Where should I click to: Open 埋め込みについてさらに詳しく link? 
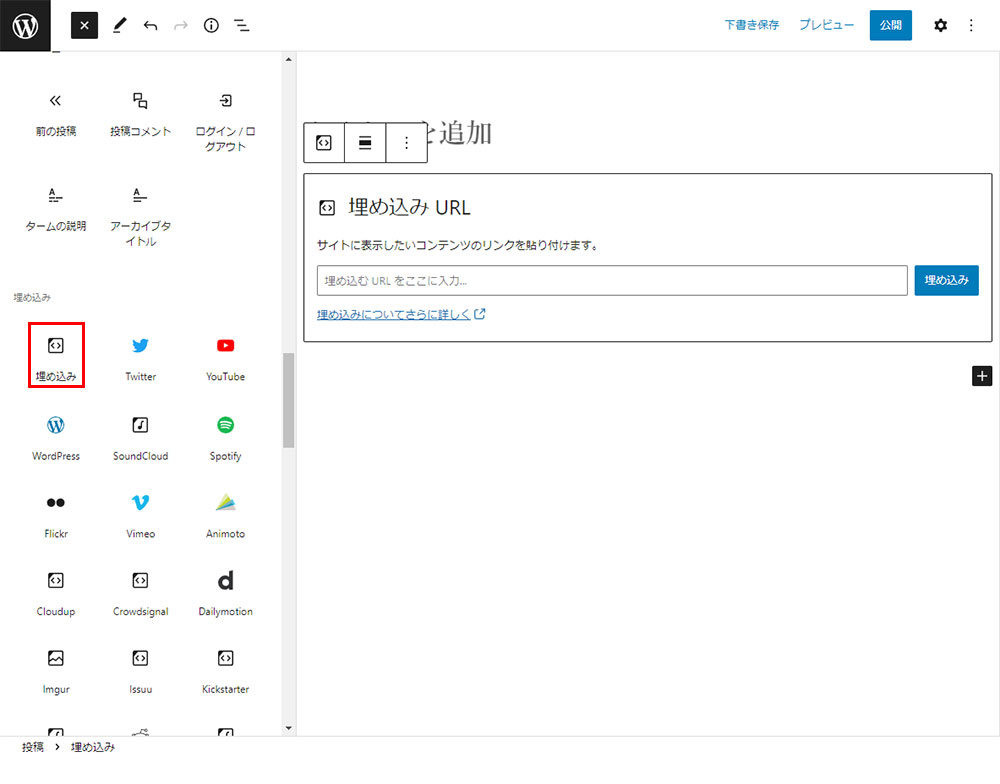pyautogui.click(x=401, y=314)
